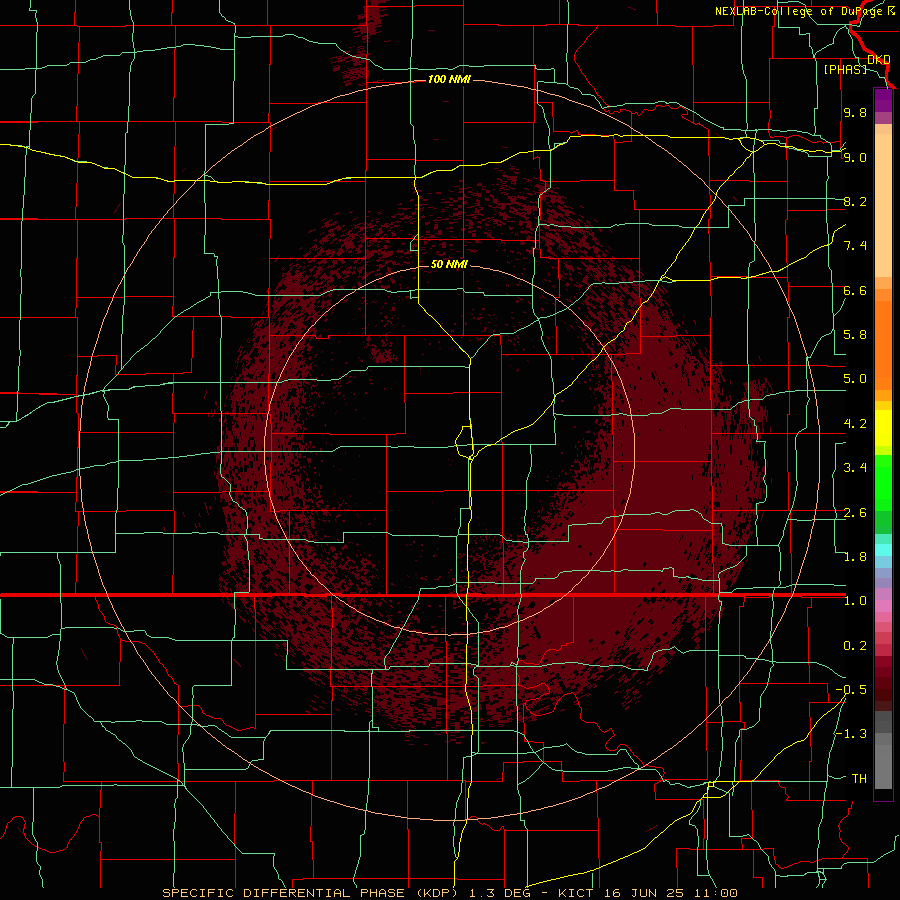Click the DKD unit label
900x900 pixels.
coord(879,60)
